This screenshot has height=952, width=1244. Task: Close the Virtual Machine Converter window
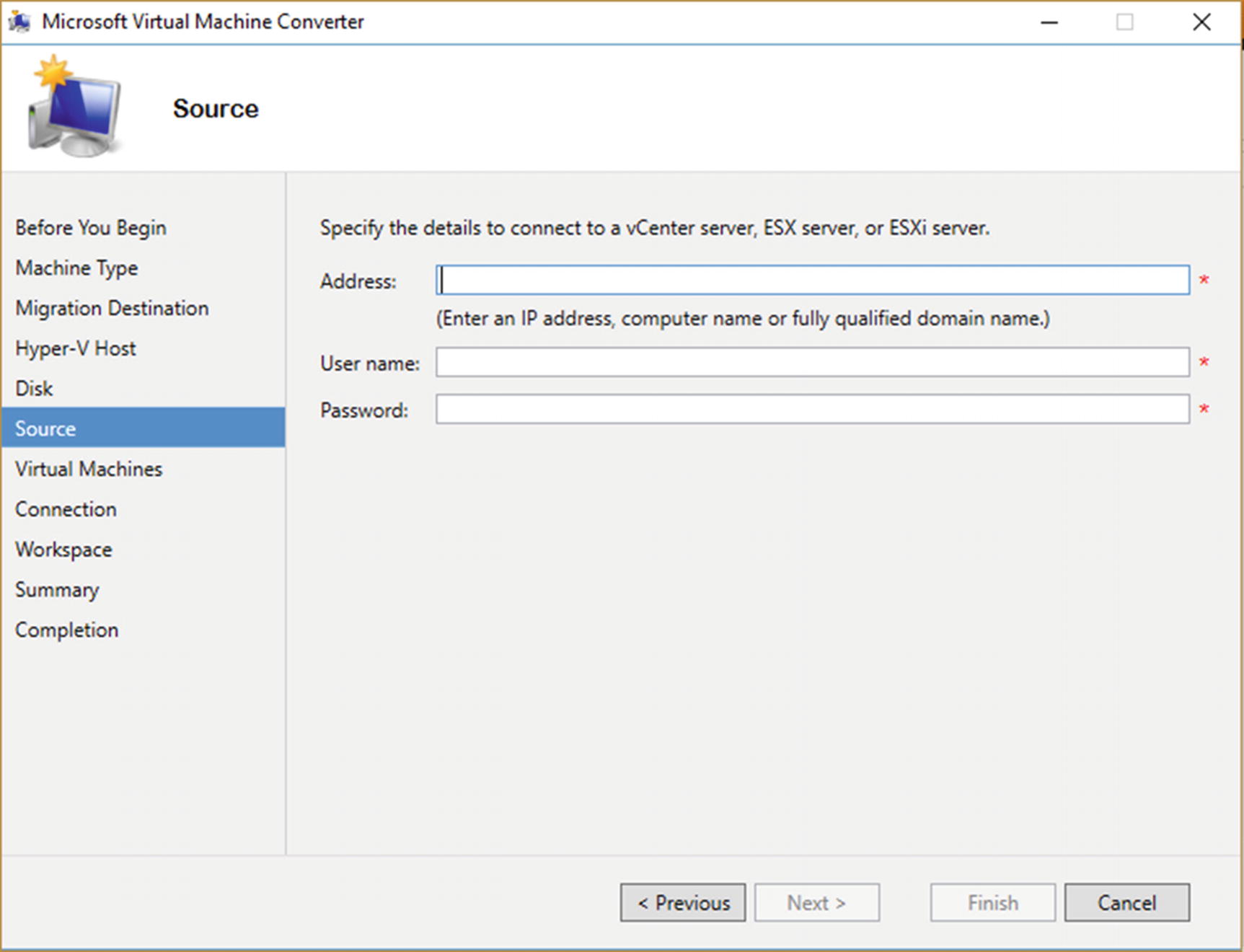1201,22
